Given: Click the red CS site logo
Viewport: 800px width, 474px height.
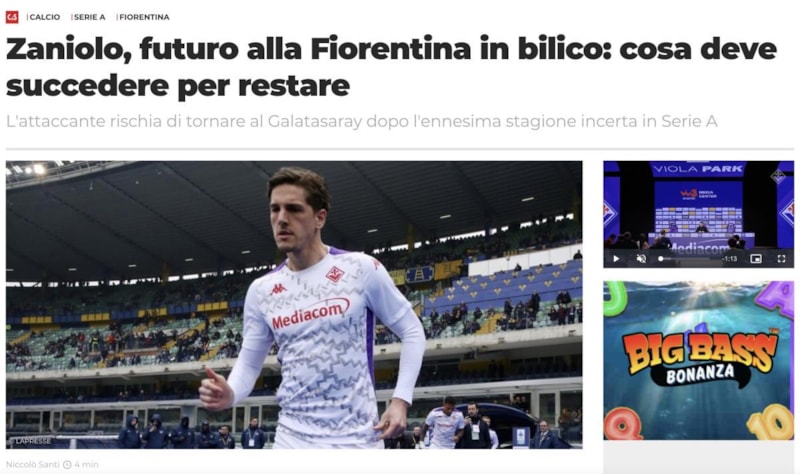Looking at the screenshot, I should tap(12, 17).
